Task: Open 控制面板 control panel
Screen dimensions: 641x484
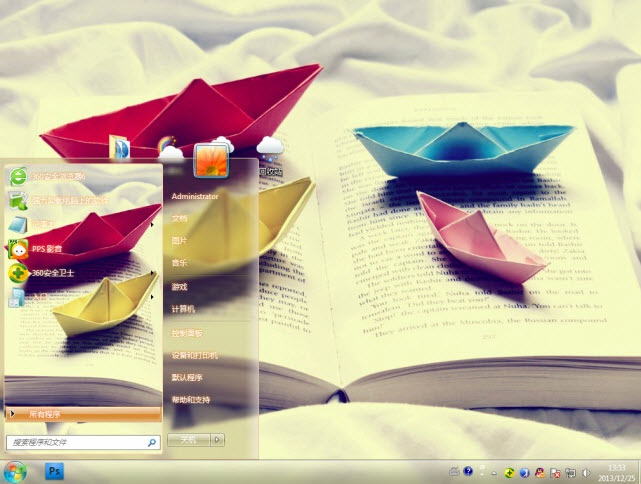Action: tap(187, 333)
